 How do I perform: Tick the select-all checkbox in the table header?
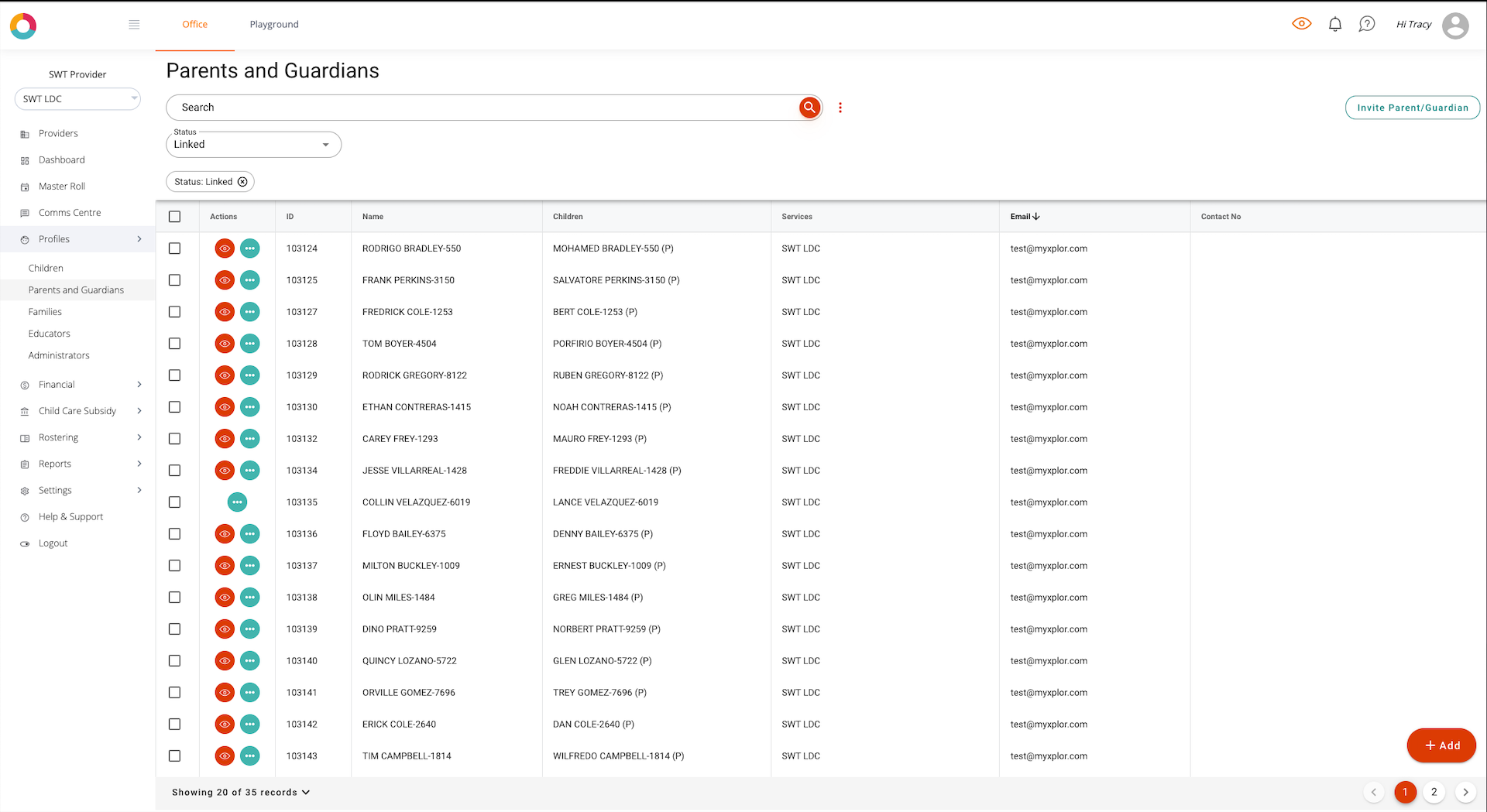[x=175, y=217]
